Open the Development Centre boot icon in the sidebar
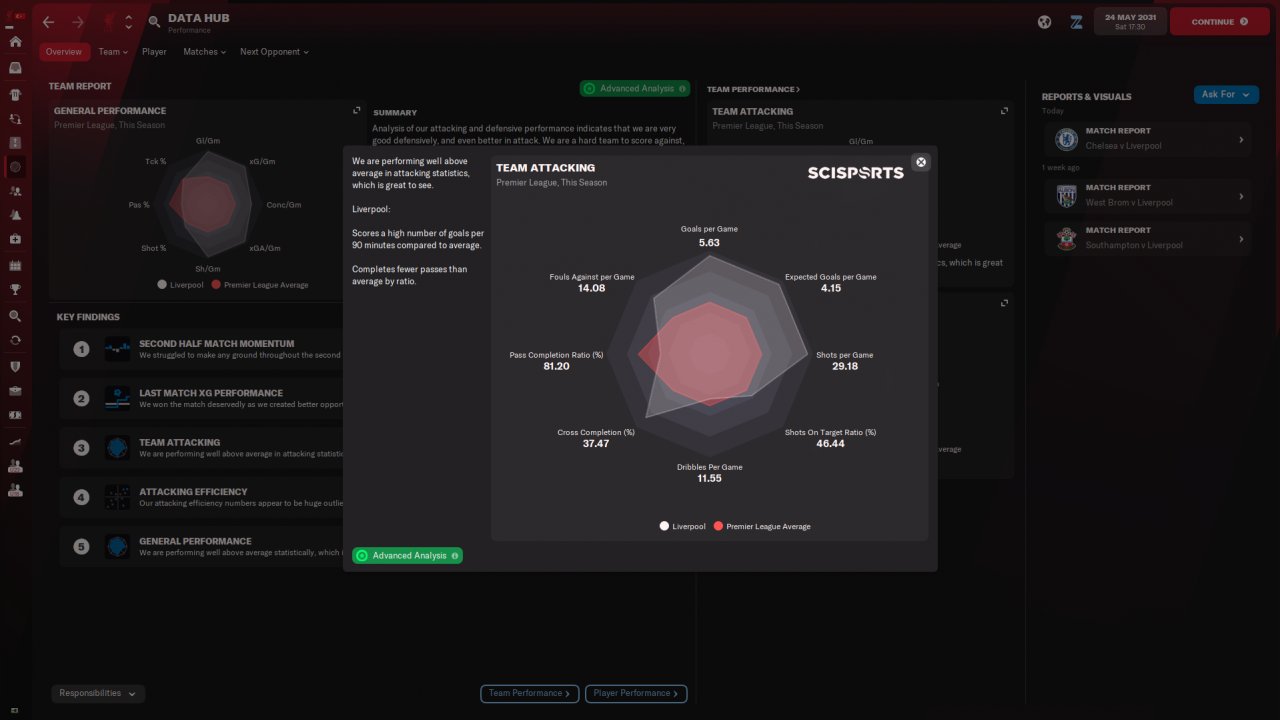Screen dimensions: 1280x720 click(15, 441)
